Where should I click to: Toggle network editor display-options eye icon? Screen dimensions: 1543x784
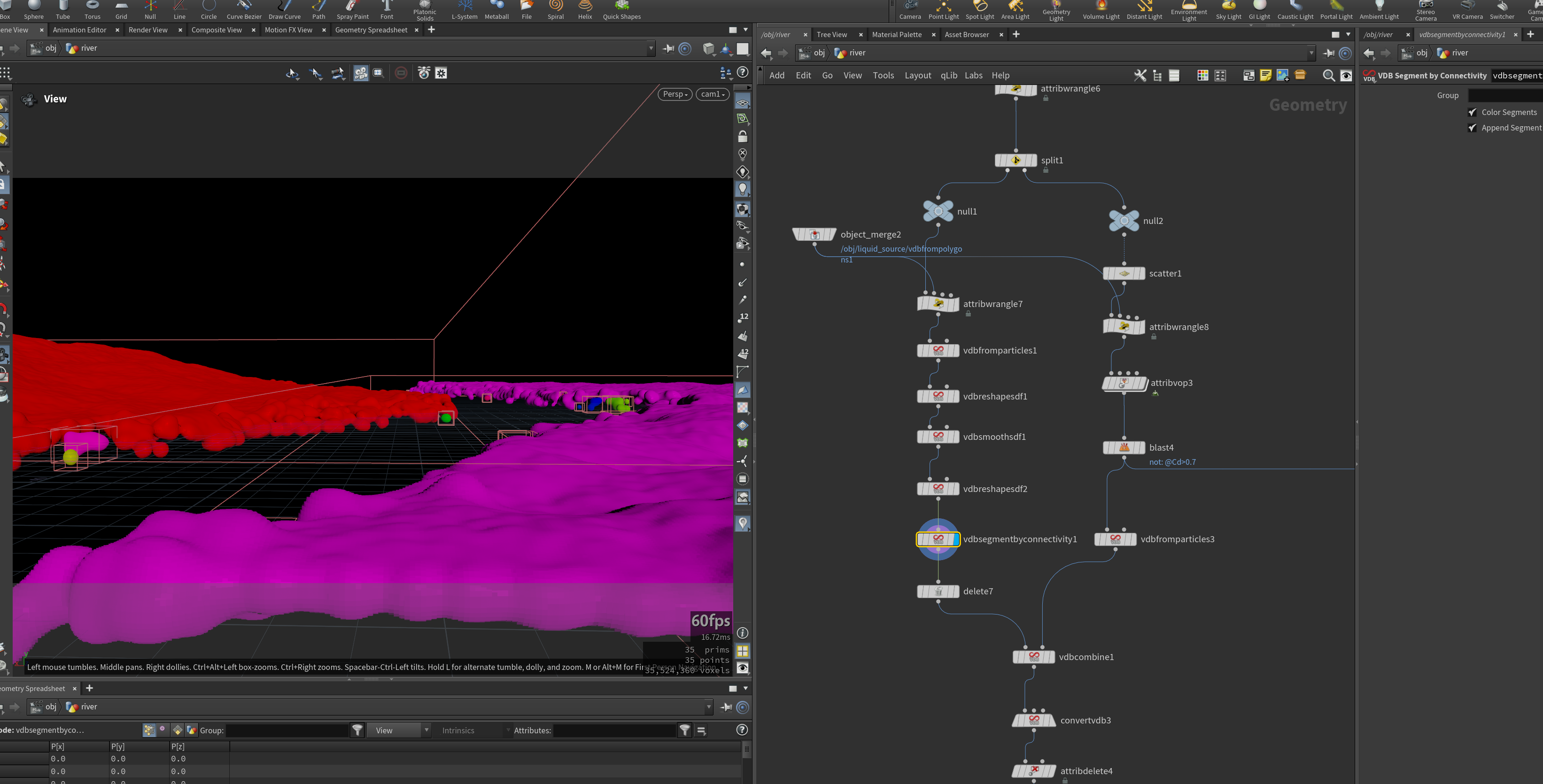(1346, 76)
